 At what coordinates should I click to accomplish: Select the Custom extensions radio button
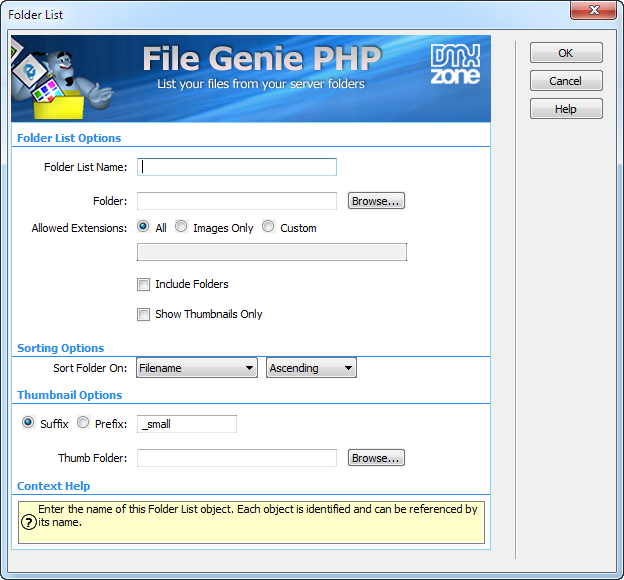[x=268, y=227]
